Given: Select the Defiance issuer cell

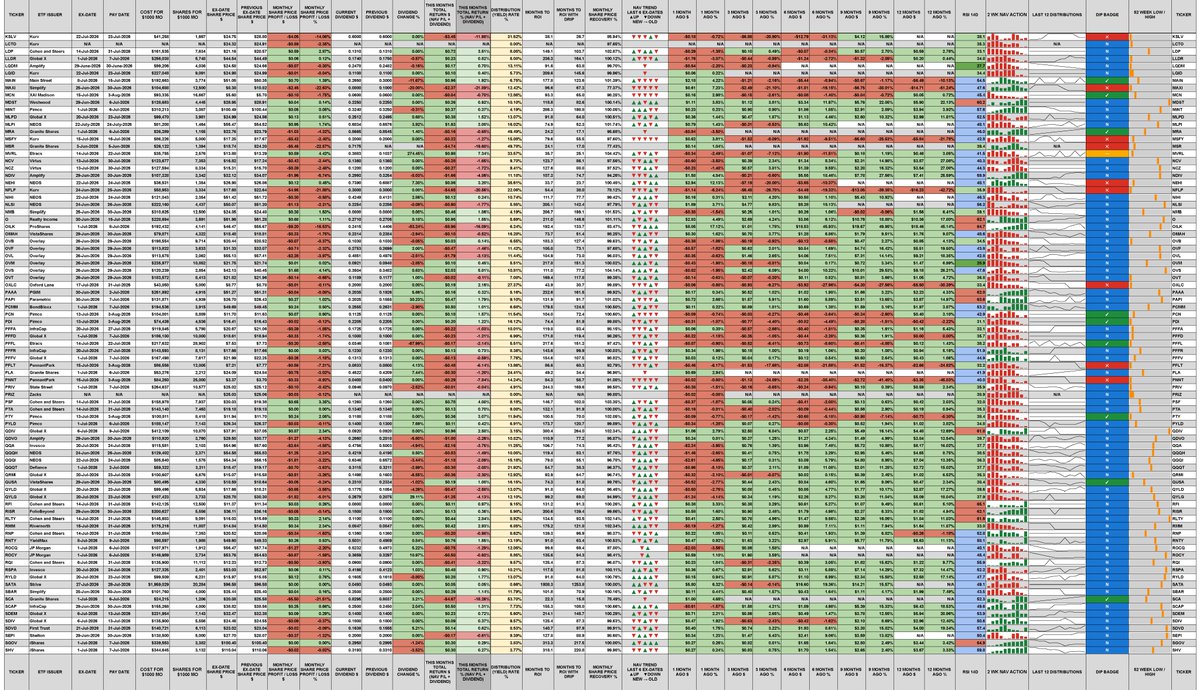Looking at the screenshot, I should 50,467.
